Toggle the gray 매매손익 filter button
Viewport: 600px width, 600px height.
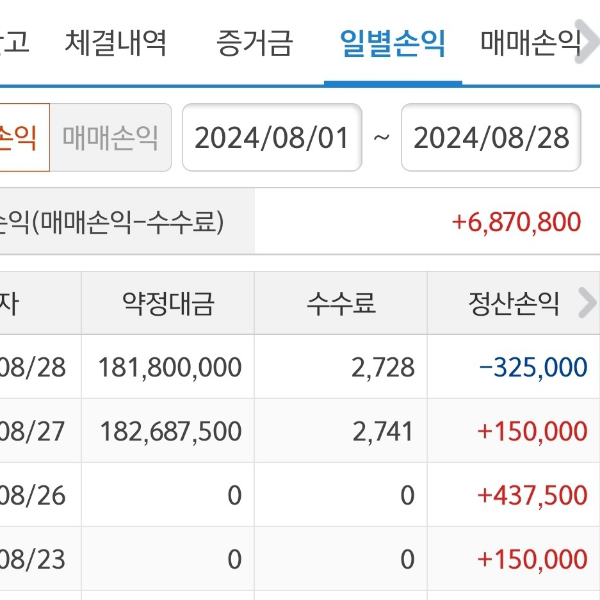coord(110,137)
